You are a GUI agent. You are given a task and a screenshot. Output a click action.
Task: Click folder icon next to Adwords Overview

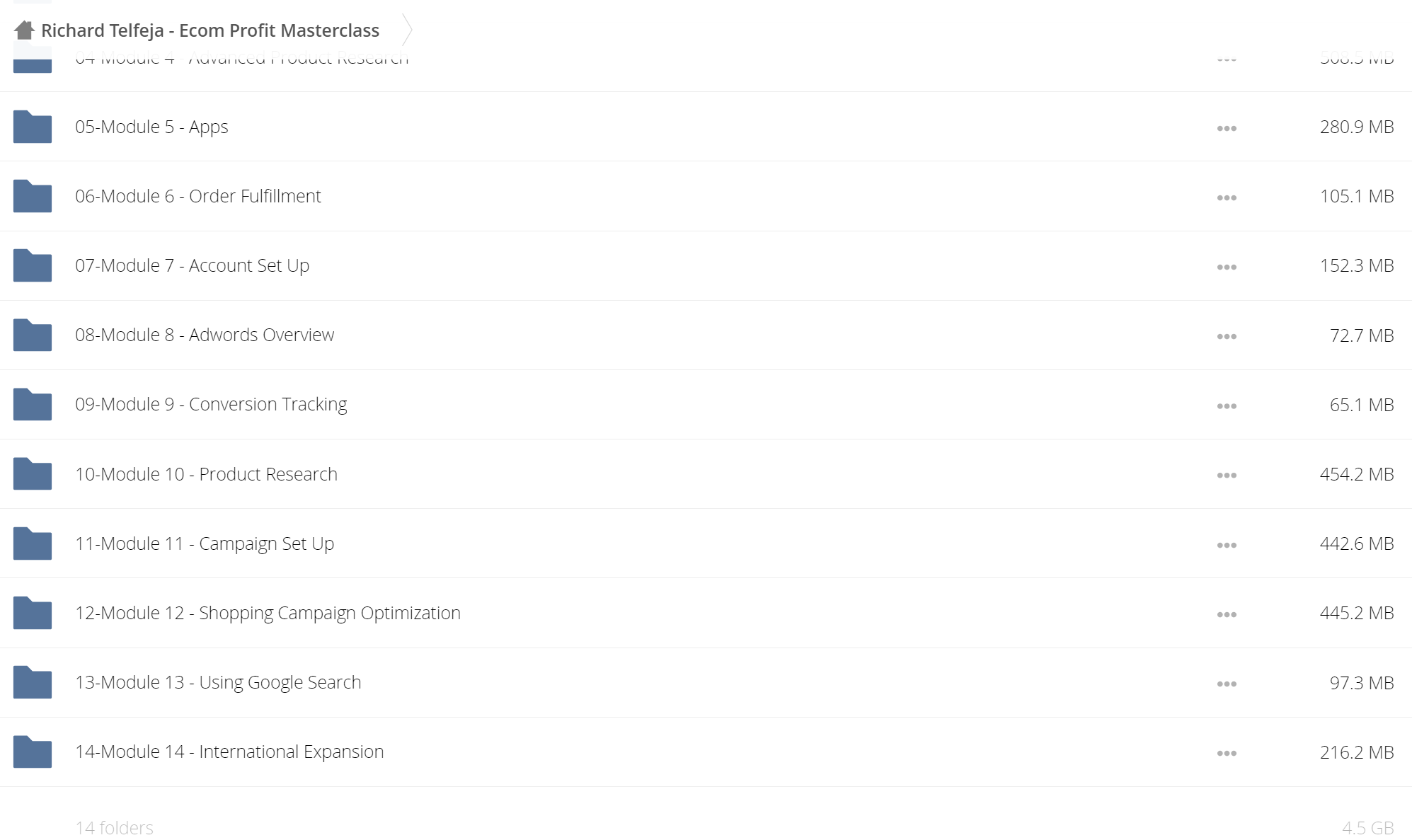tap(33, 335)
